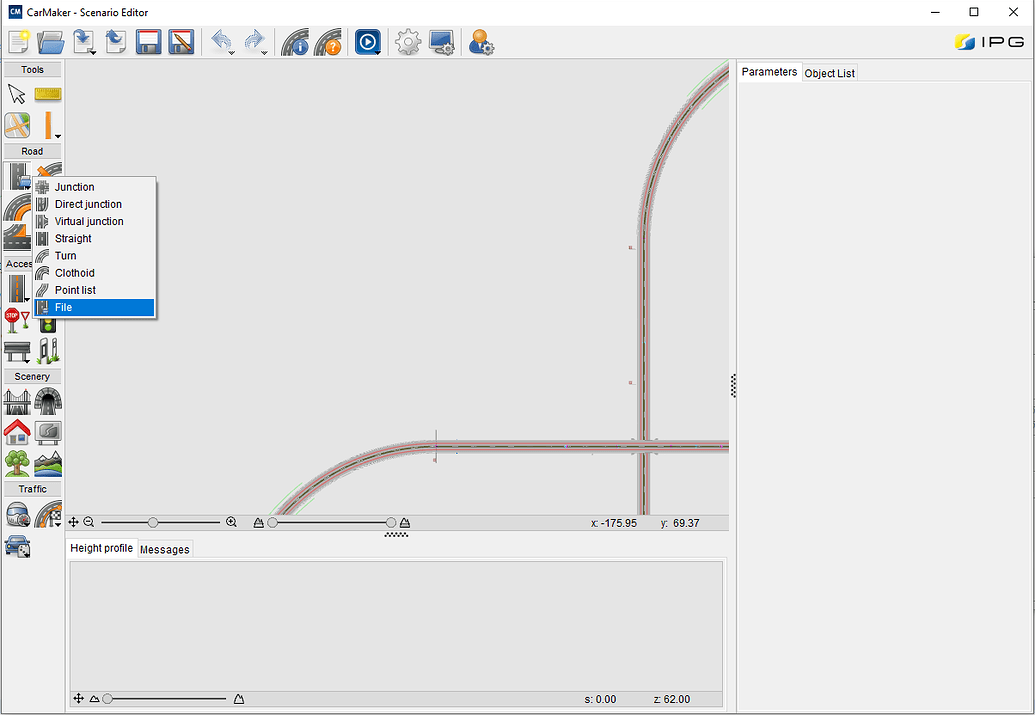
Task: Expand the play simulation button dropdown
Action: [x=378, y=52]
